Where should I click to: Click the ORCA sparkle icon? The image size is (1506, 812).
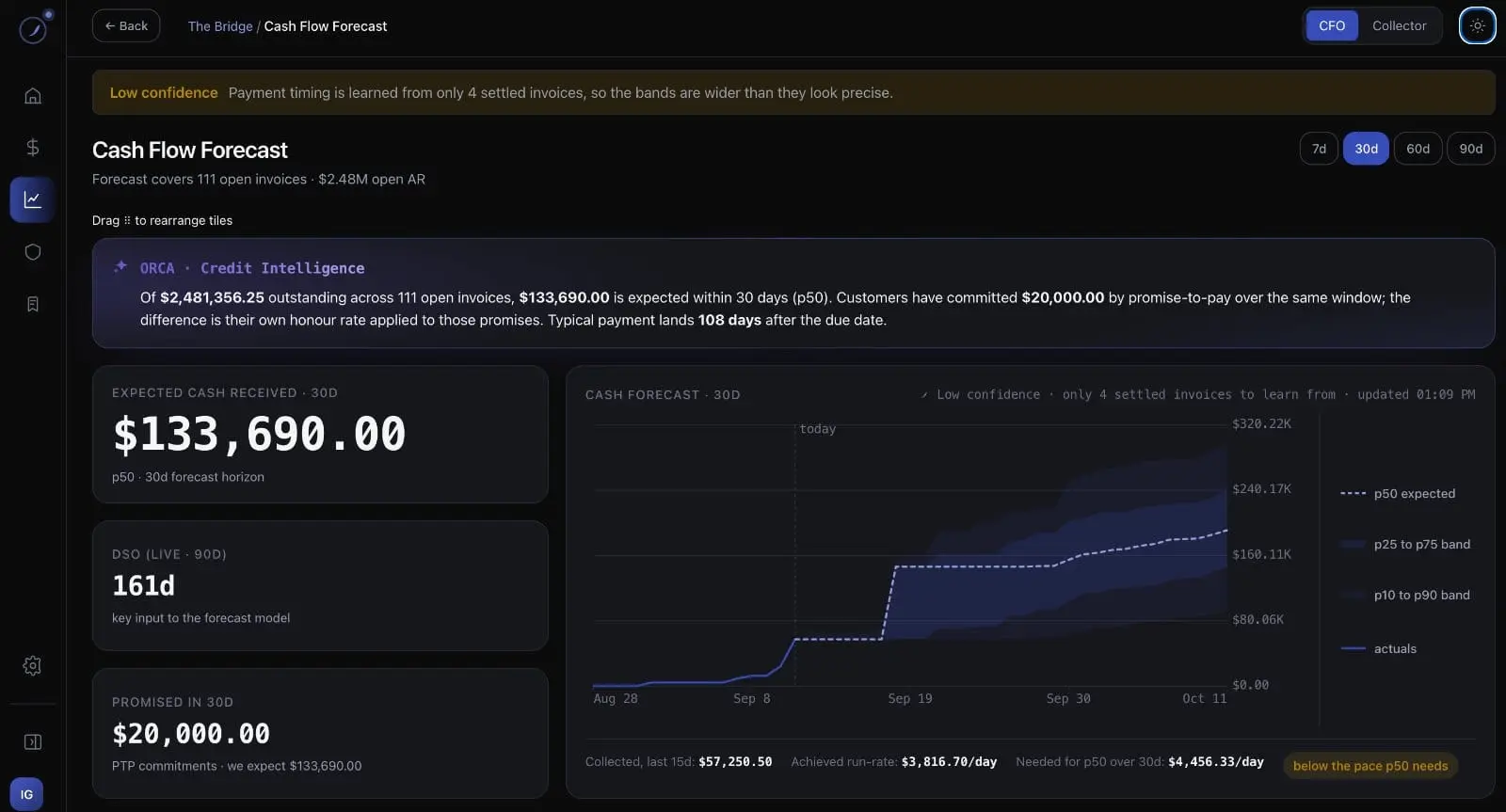[120, 267]
